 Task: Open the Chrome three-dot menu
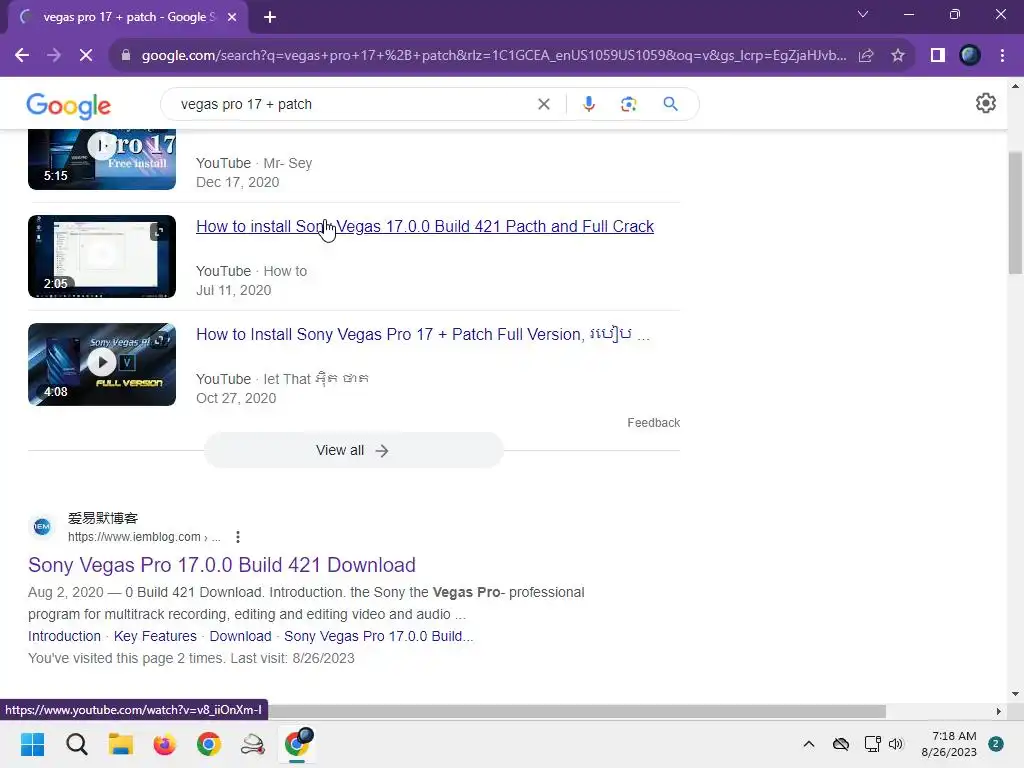tap(1002, 56)
